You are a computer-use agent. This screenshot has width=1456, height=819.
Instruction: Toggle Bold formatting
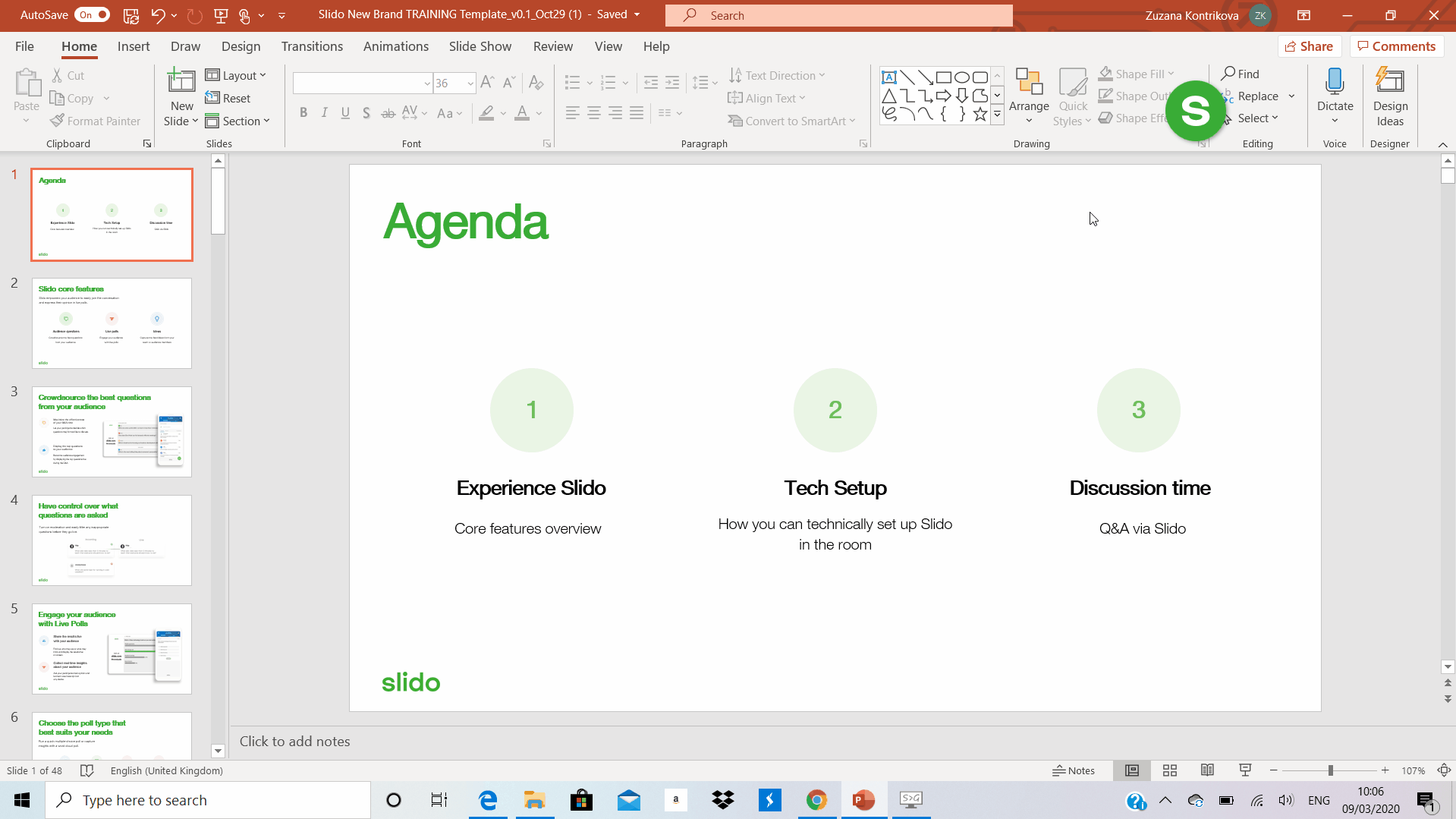coord(303,113)
